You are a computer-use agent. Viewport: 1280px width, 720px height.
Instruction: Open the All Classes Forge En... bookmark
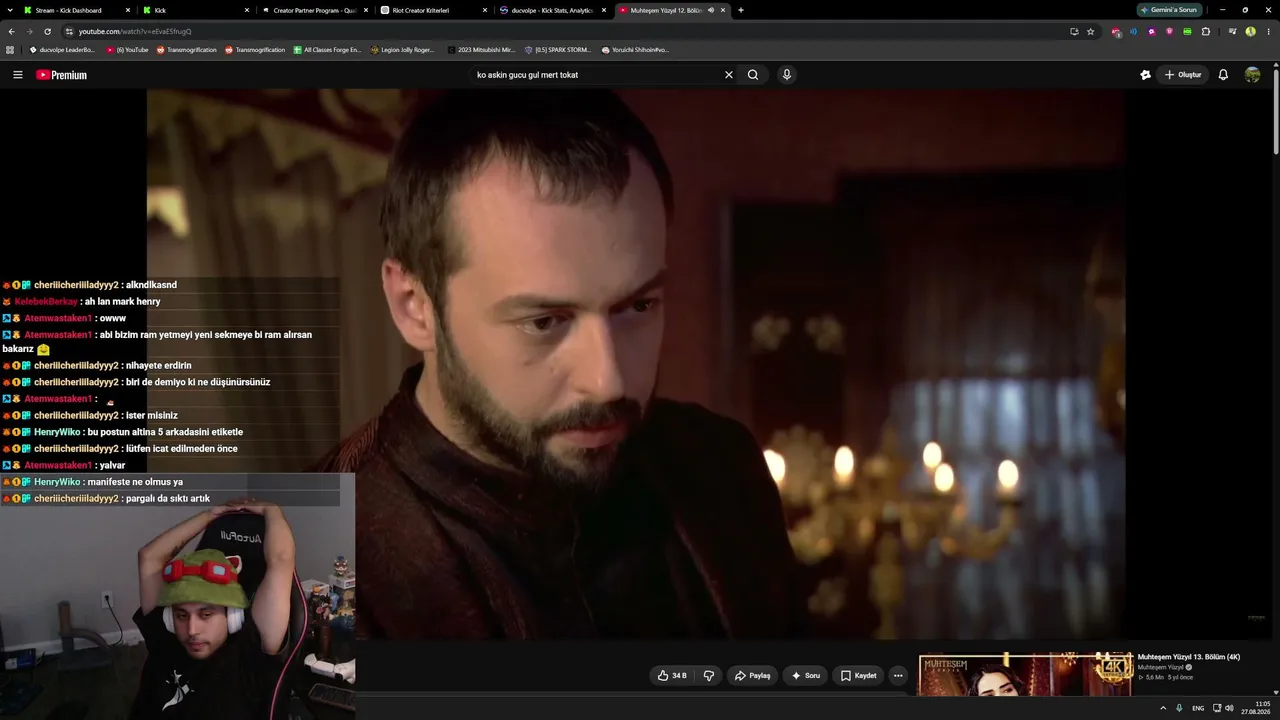327,49
